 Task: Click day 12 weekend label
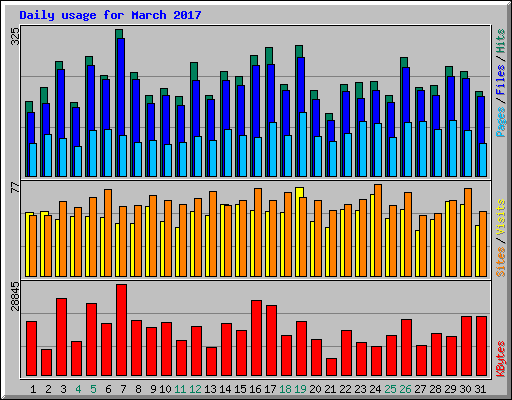tap(195, 389)
